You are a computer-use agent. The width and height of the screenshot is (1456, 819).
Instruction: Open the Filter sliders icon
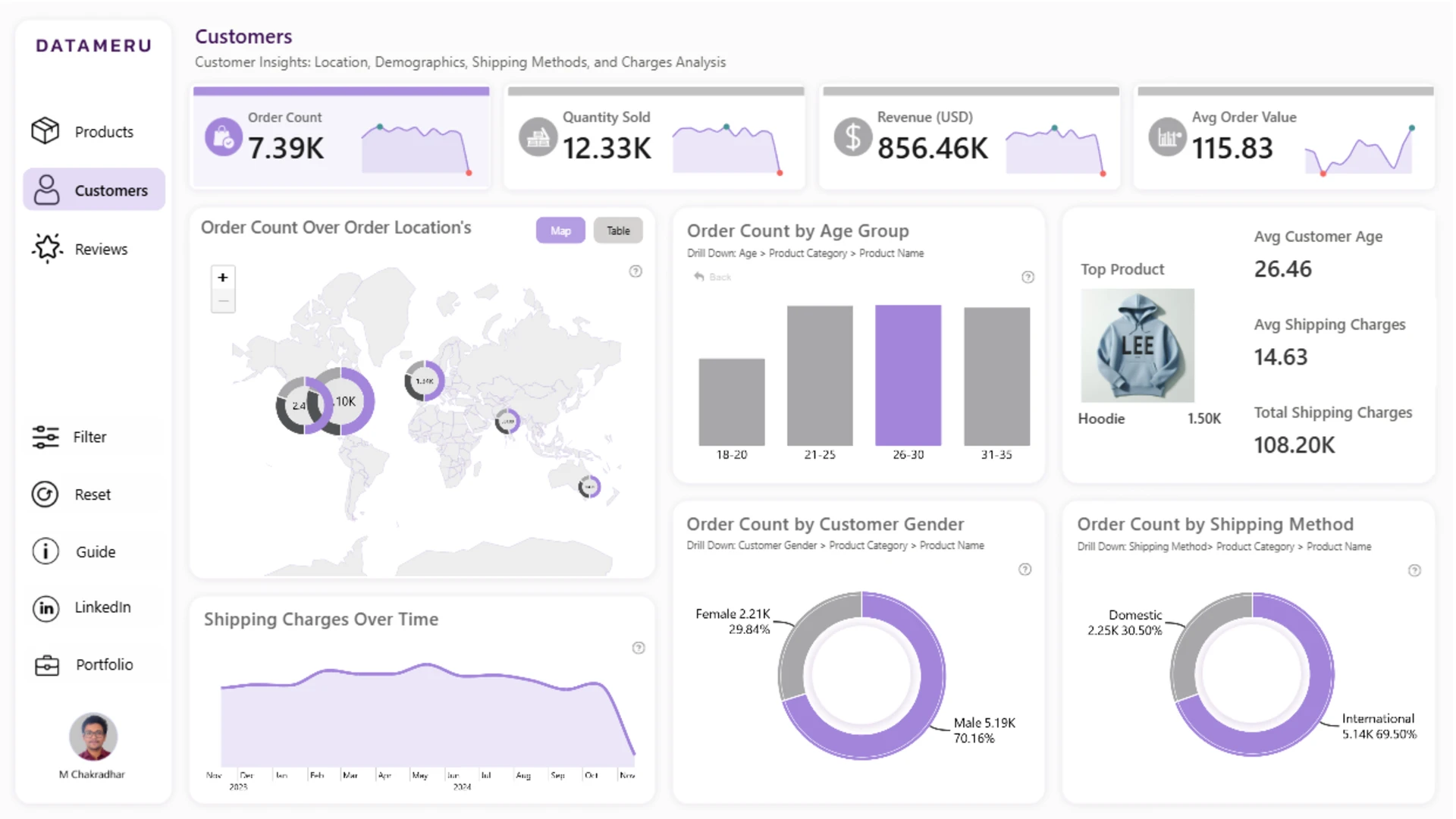[x=45, y=437]
